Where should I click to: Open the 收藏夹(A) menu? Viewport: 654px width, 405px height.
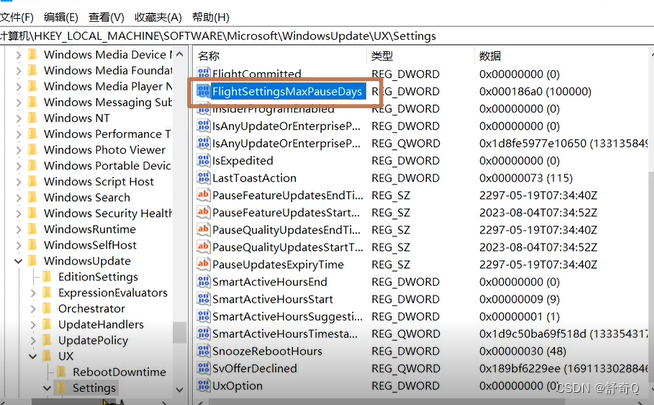(158, 17)
